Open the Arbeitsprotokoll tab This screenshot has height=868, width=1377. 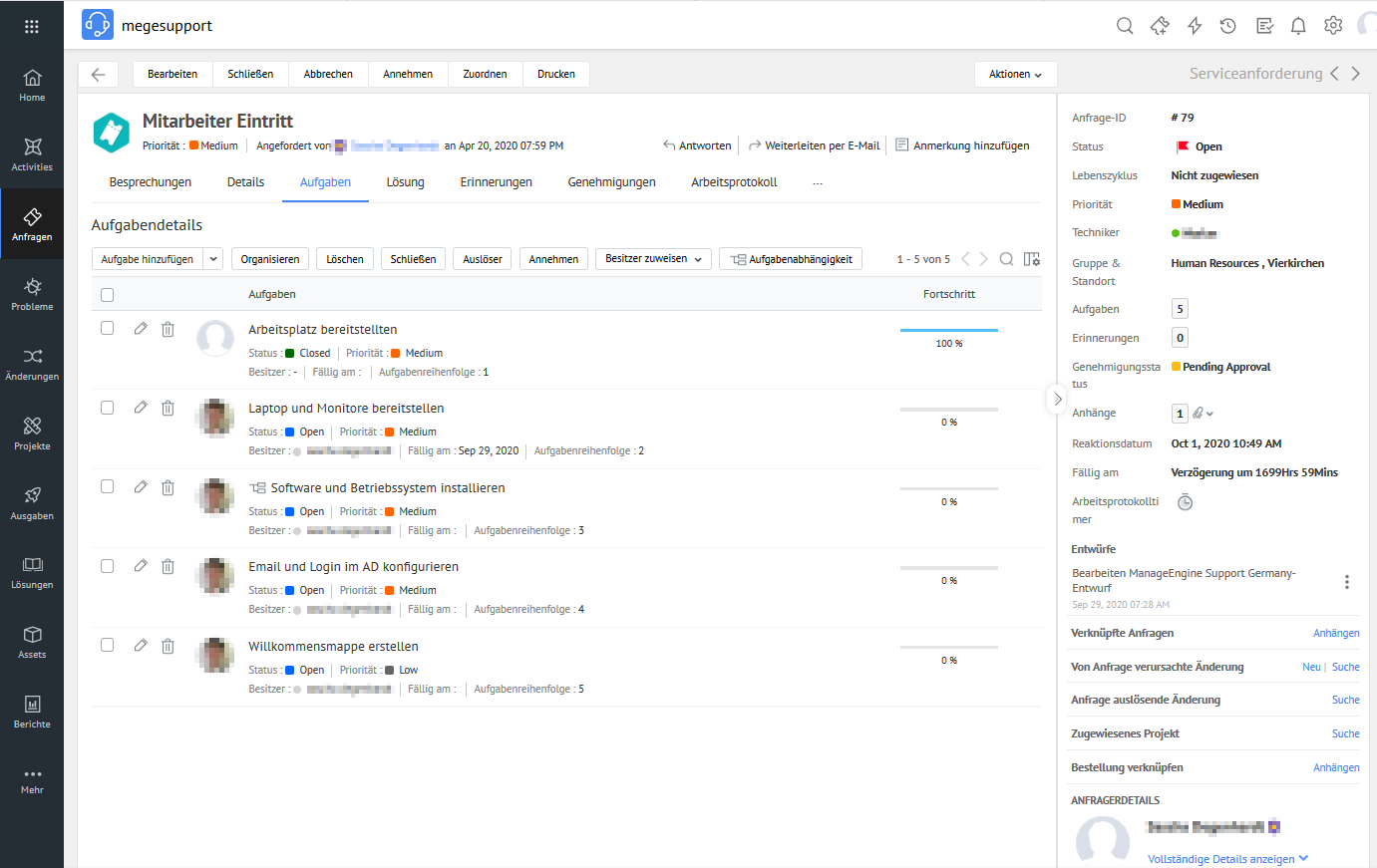[x=734, y=182]
